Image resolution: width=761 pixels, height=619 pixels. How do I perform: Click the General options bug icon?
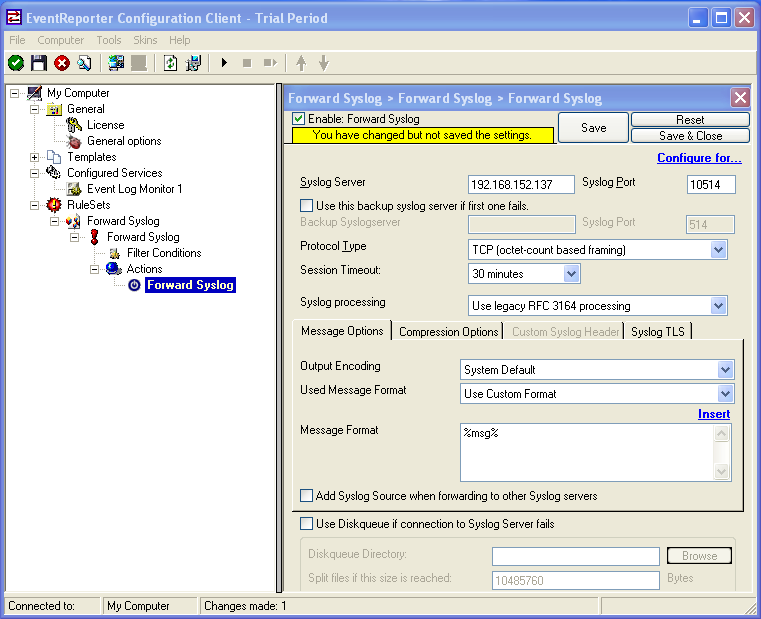point(74,141)
